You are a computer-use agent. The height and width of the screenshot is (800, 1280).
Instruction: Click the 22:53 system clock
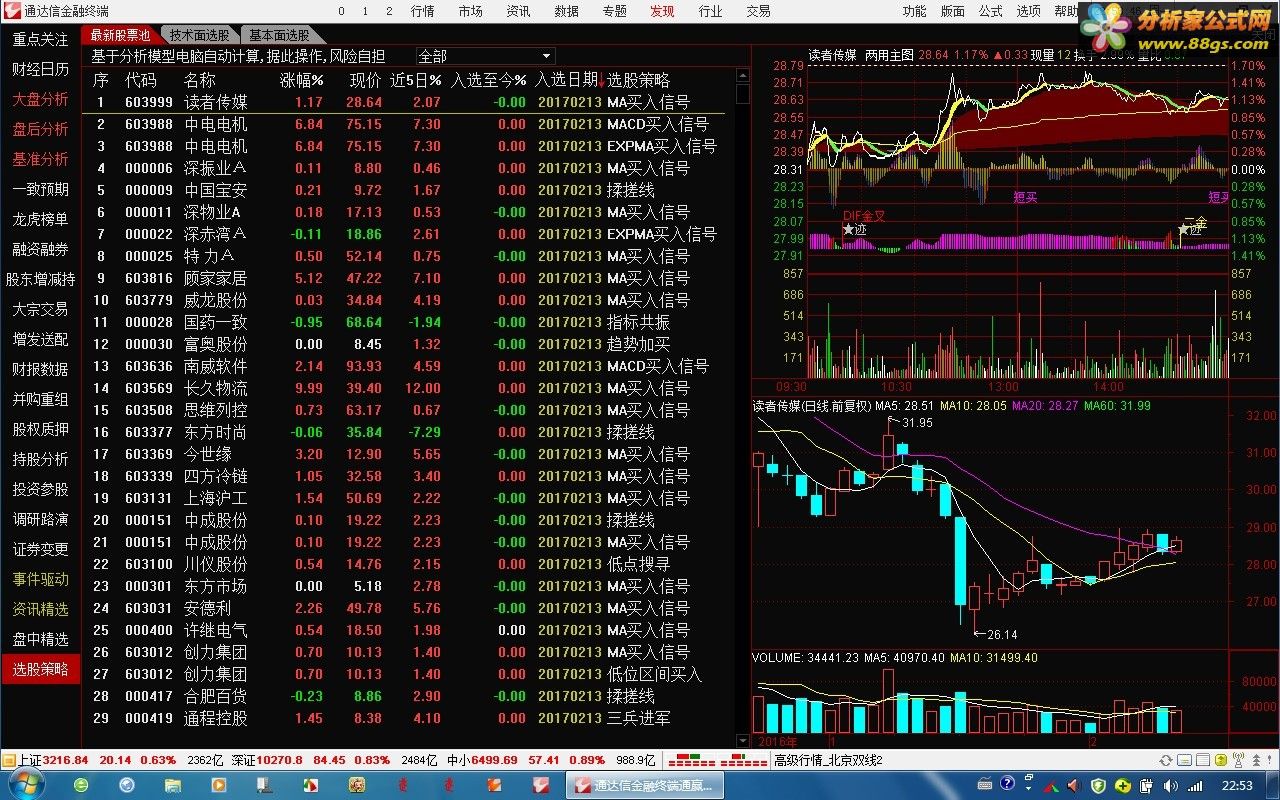coord(1236,786)
